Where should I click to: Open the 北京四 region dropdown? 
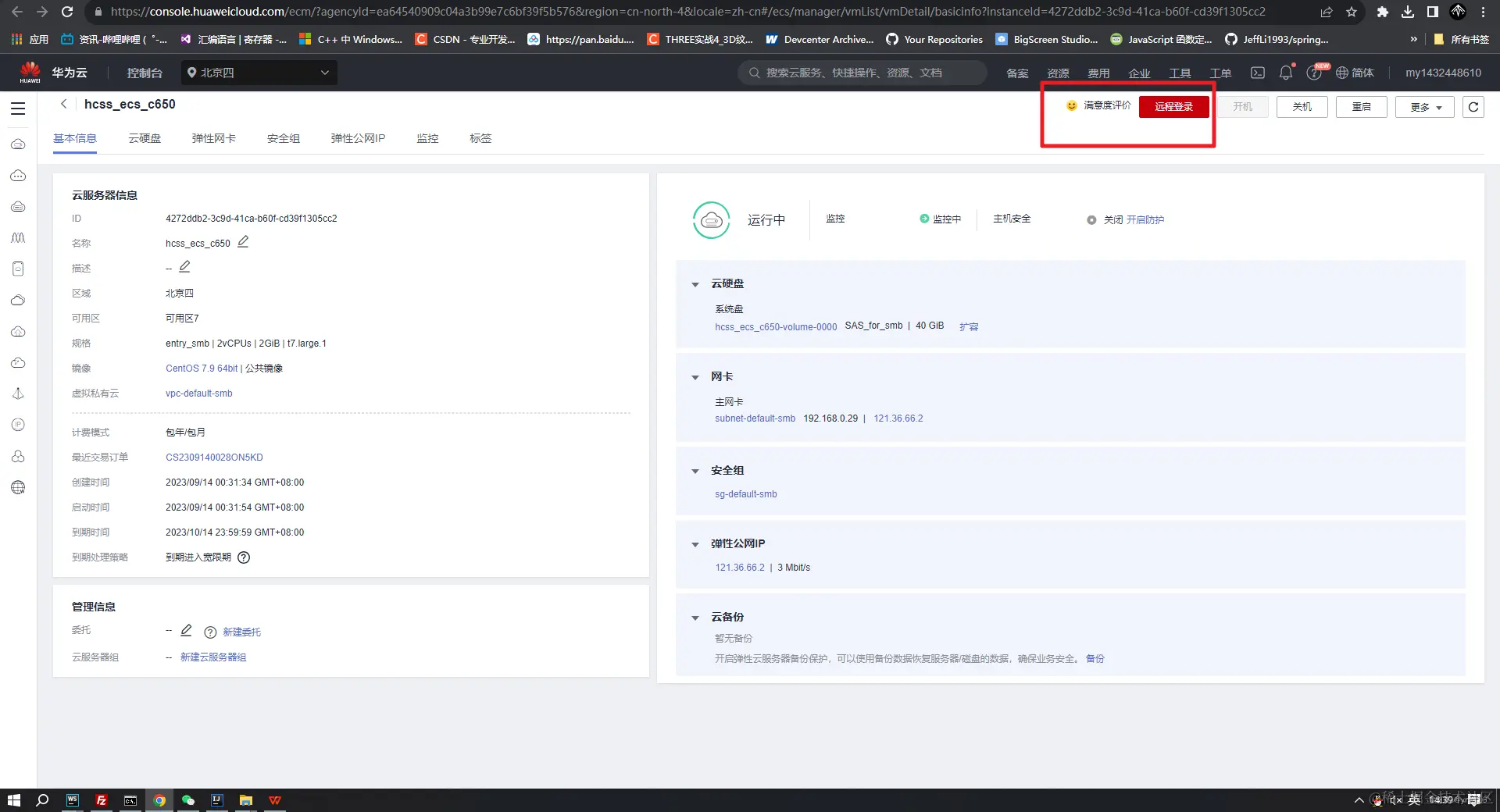point(258,73)
